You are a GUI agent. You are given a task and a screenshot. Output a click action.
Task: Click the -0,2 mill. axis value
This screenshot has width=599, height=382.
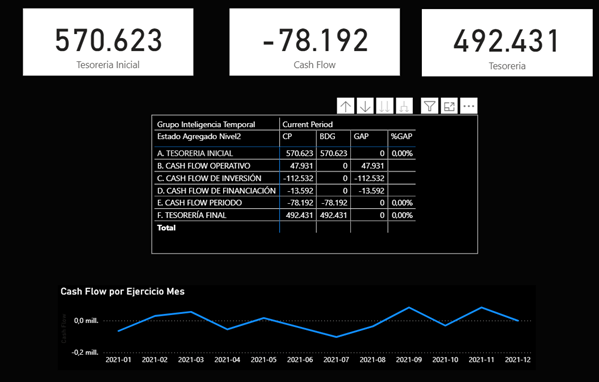(x=85, y=352)
